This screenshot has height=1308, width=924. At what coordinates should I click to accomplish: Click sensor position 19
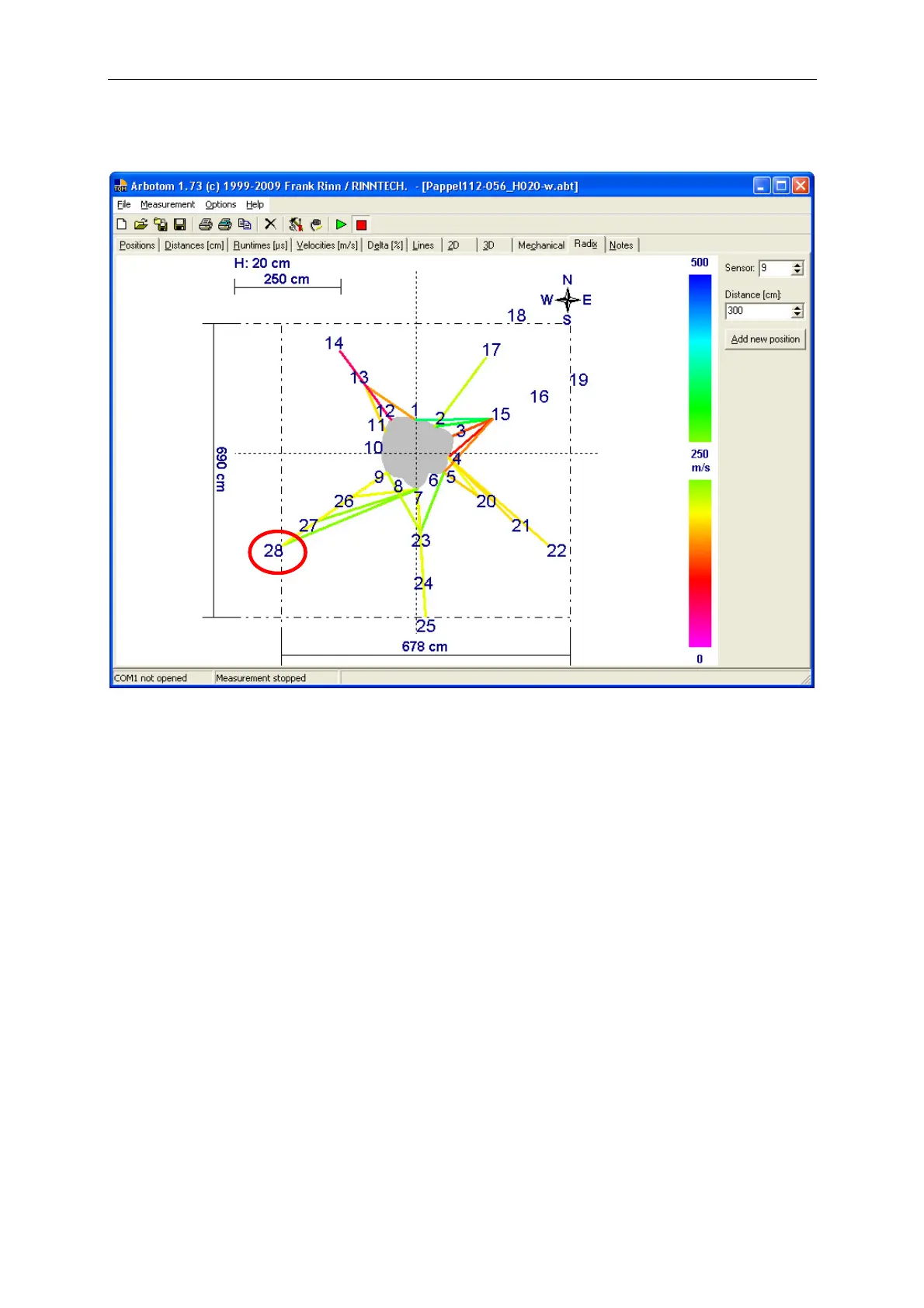click(x=579, y=380)
